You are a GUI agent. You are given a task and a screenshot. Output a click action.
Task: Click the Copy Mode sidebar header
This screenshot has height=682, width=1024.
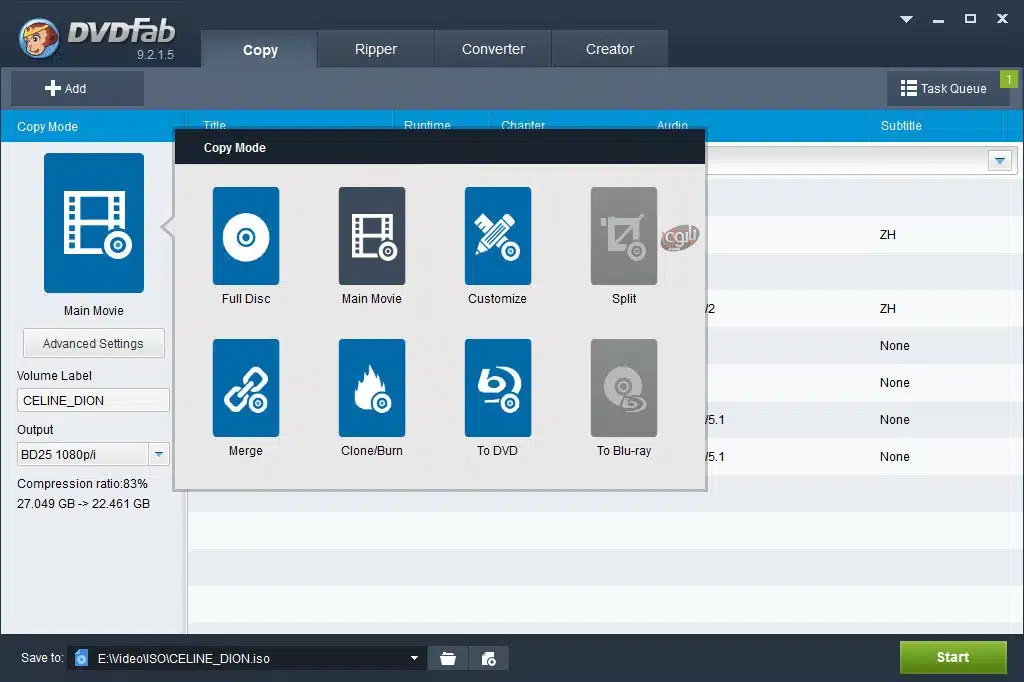(x=47, y=127)
